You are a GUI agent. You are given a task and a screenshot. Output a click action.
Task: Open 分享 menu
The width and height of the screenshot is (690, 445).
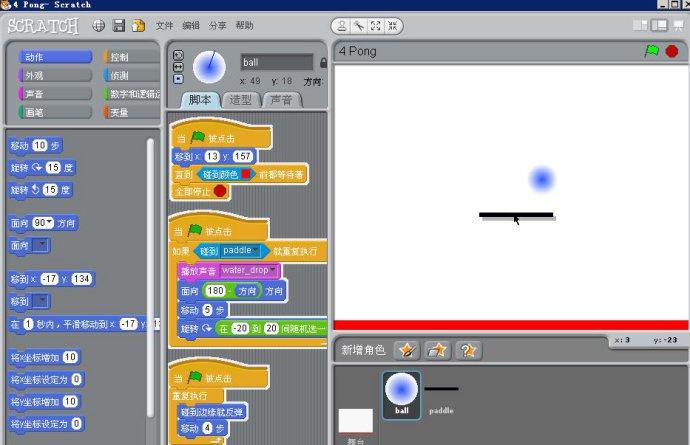click(x=217, y=26)
